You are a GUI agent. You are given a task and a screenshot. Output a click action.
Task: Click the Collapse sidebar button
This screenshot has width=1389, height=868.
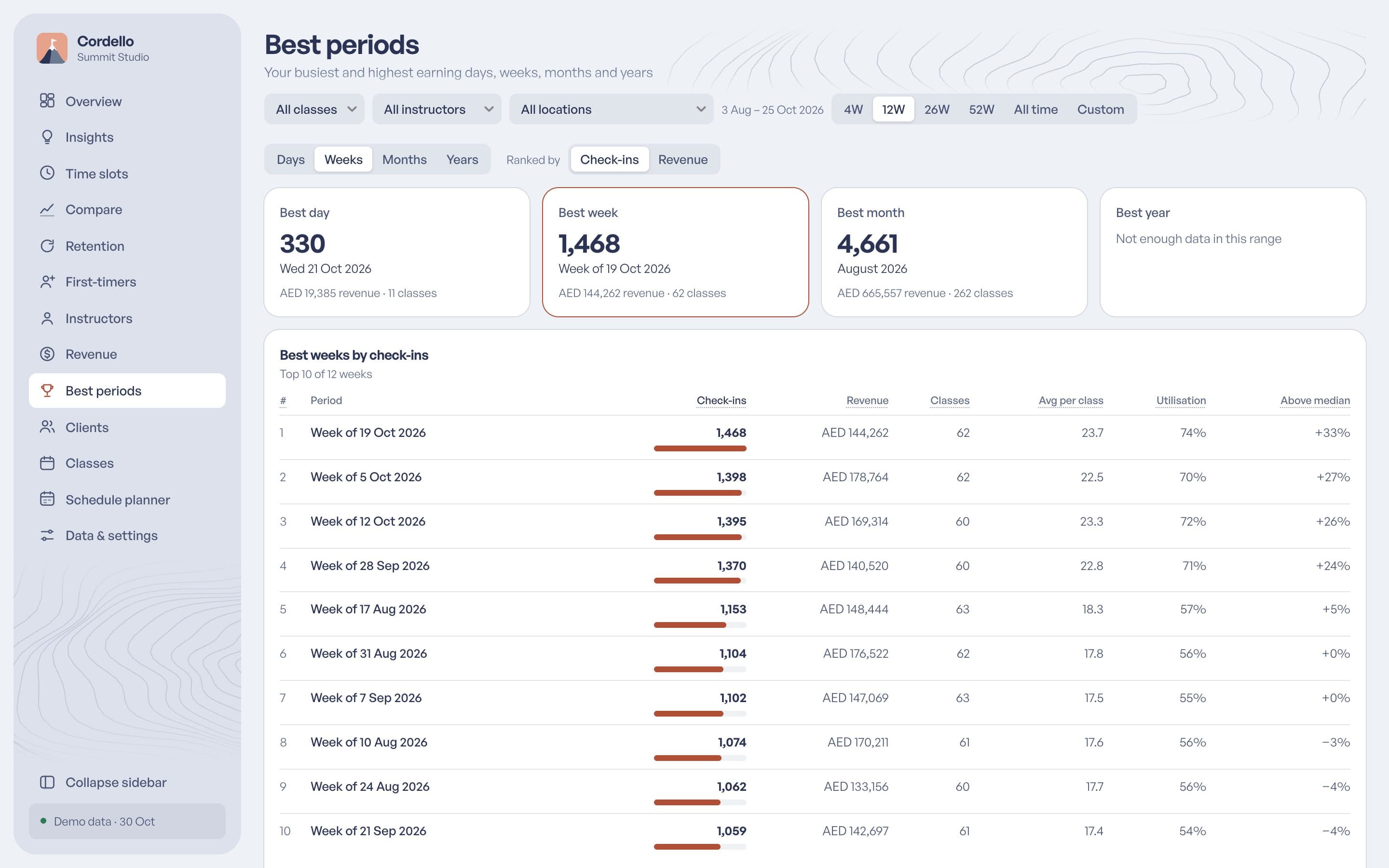click(127, 783)
